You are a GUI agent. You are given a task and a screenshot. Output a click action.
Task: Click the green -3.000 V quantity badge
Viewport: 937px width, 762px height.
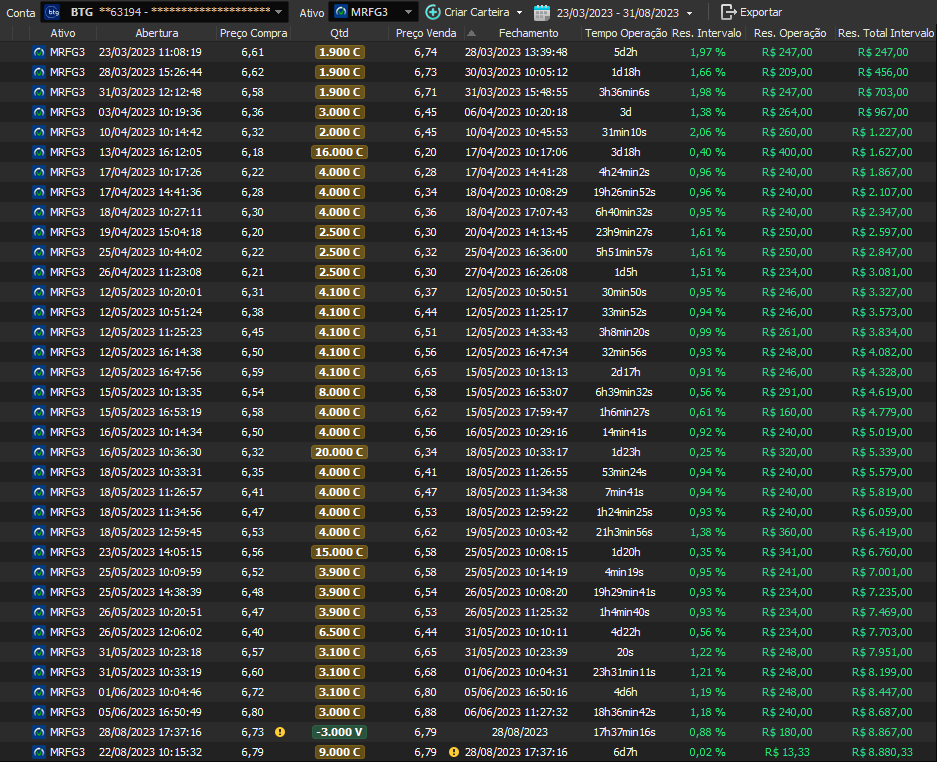[340, 732]
